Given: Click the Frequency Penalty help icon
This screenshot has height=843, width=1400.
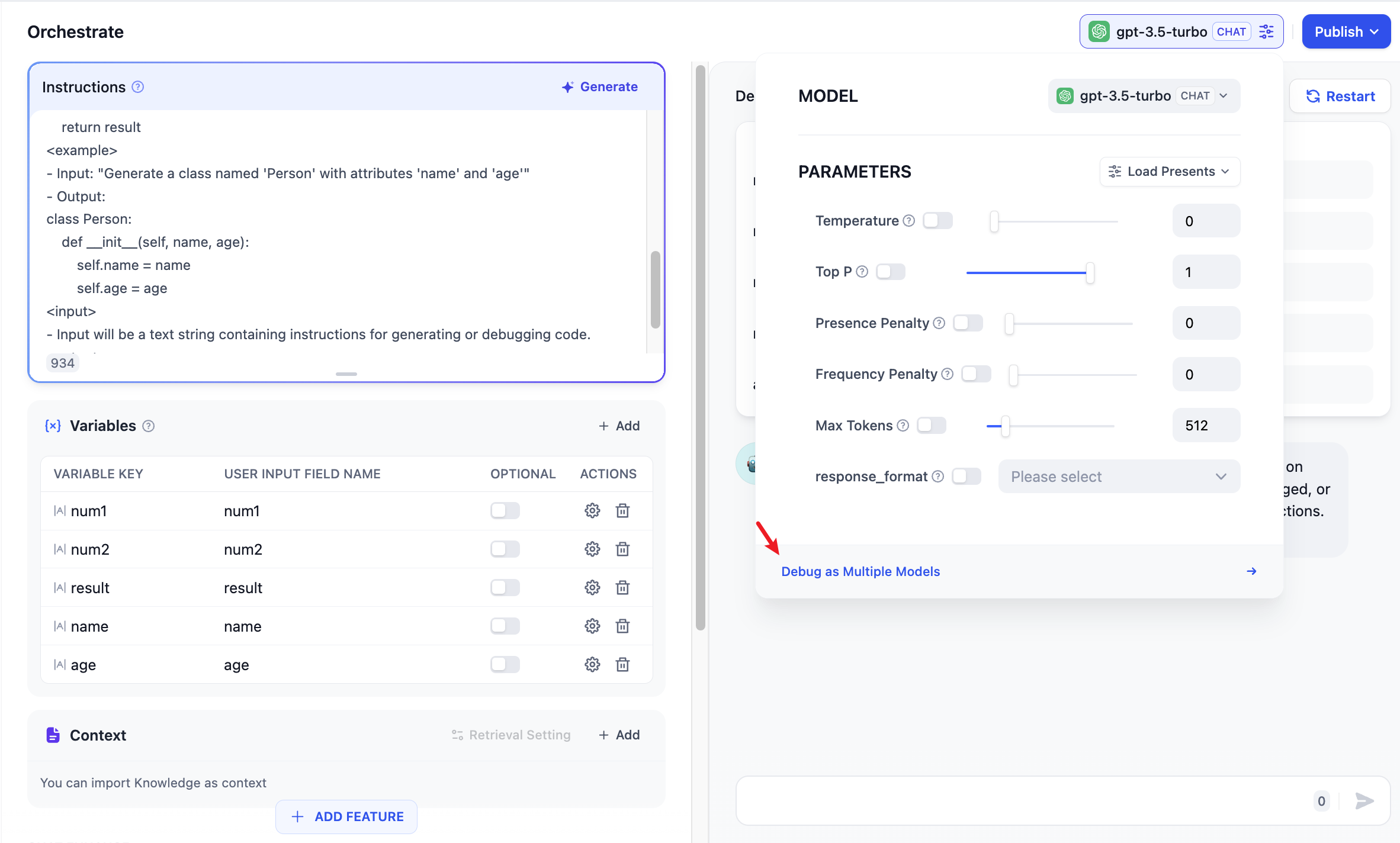Looking at the screenshot, I should tap(948, 374).
